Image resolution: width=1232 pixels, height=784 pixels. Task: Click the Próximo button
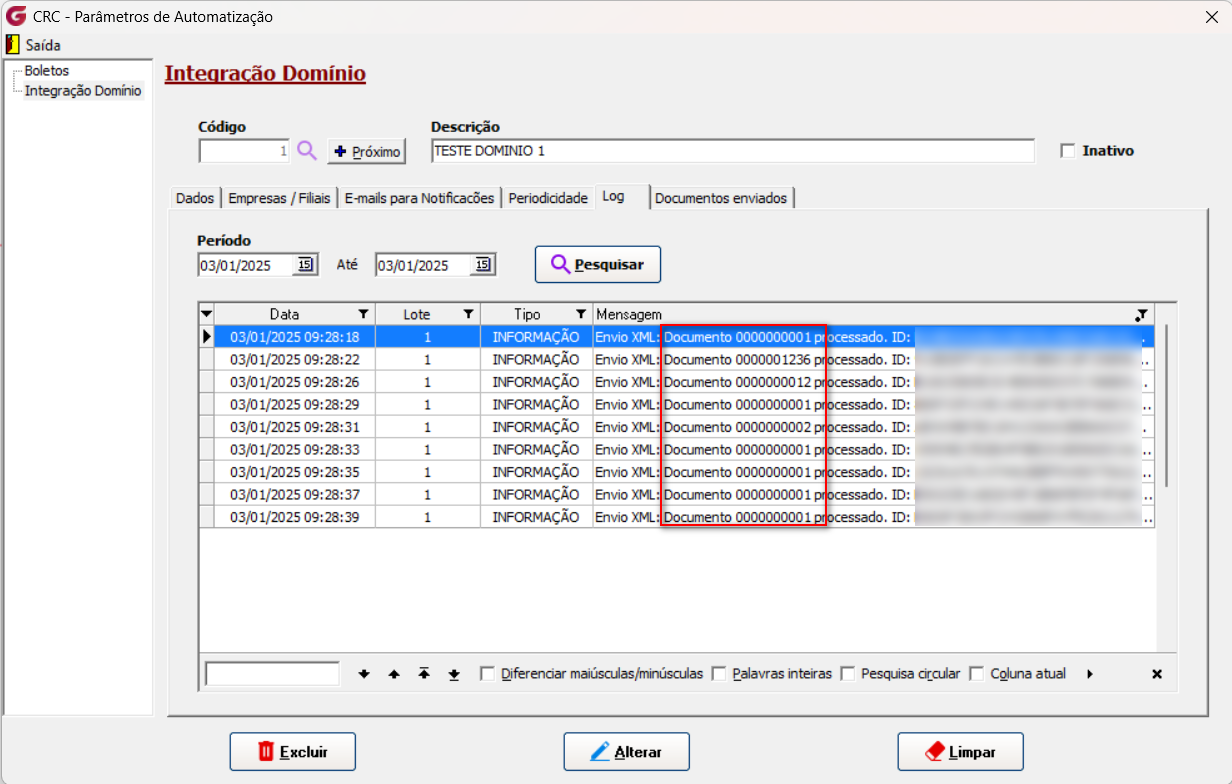tap(366, 151)
